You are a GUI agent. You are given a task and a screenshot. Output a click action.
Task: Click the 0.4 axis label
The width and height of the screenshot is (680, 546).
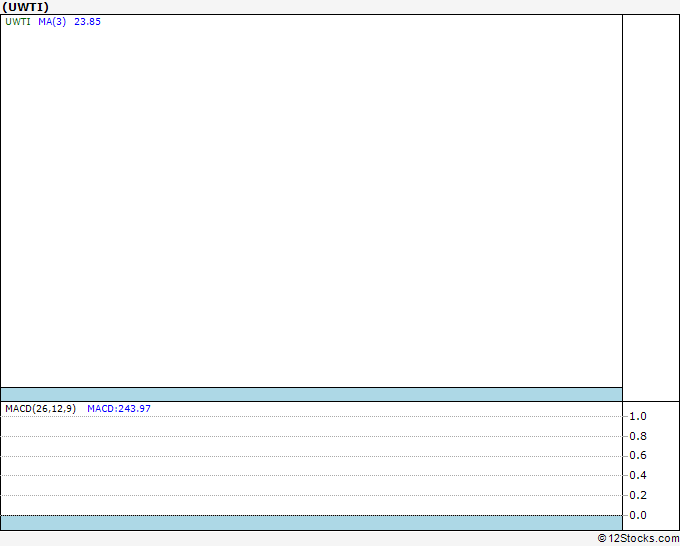tap(638, 475)
